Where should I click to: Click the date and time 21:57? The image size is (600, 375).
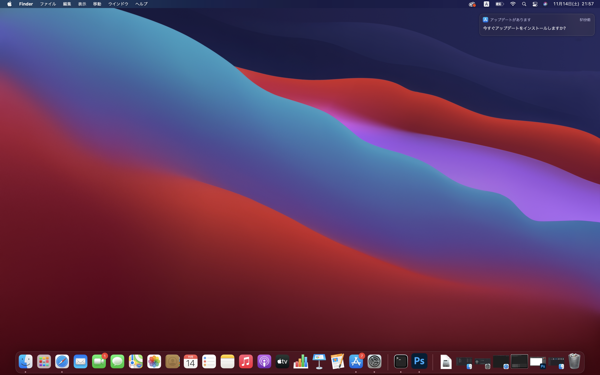coord(573,4)
